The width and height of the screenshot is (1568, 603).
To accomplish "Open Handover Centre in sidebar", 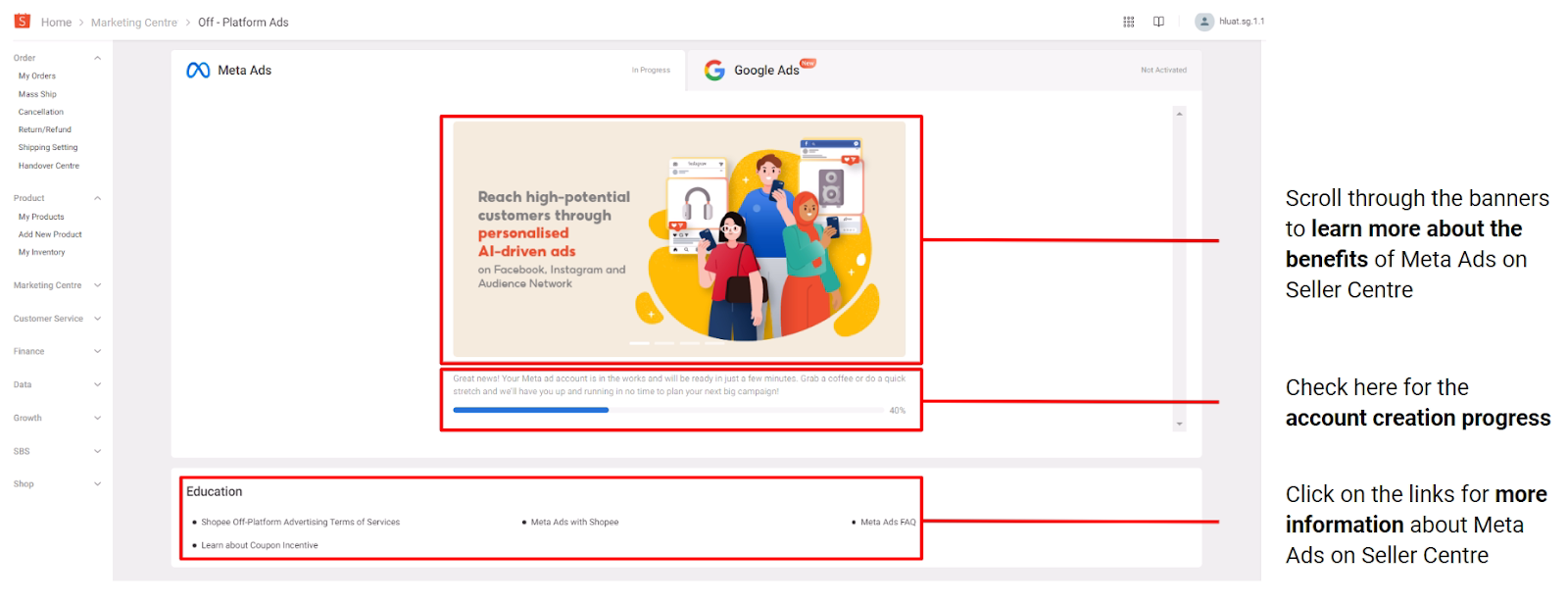I will (49, 166).
